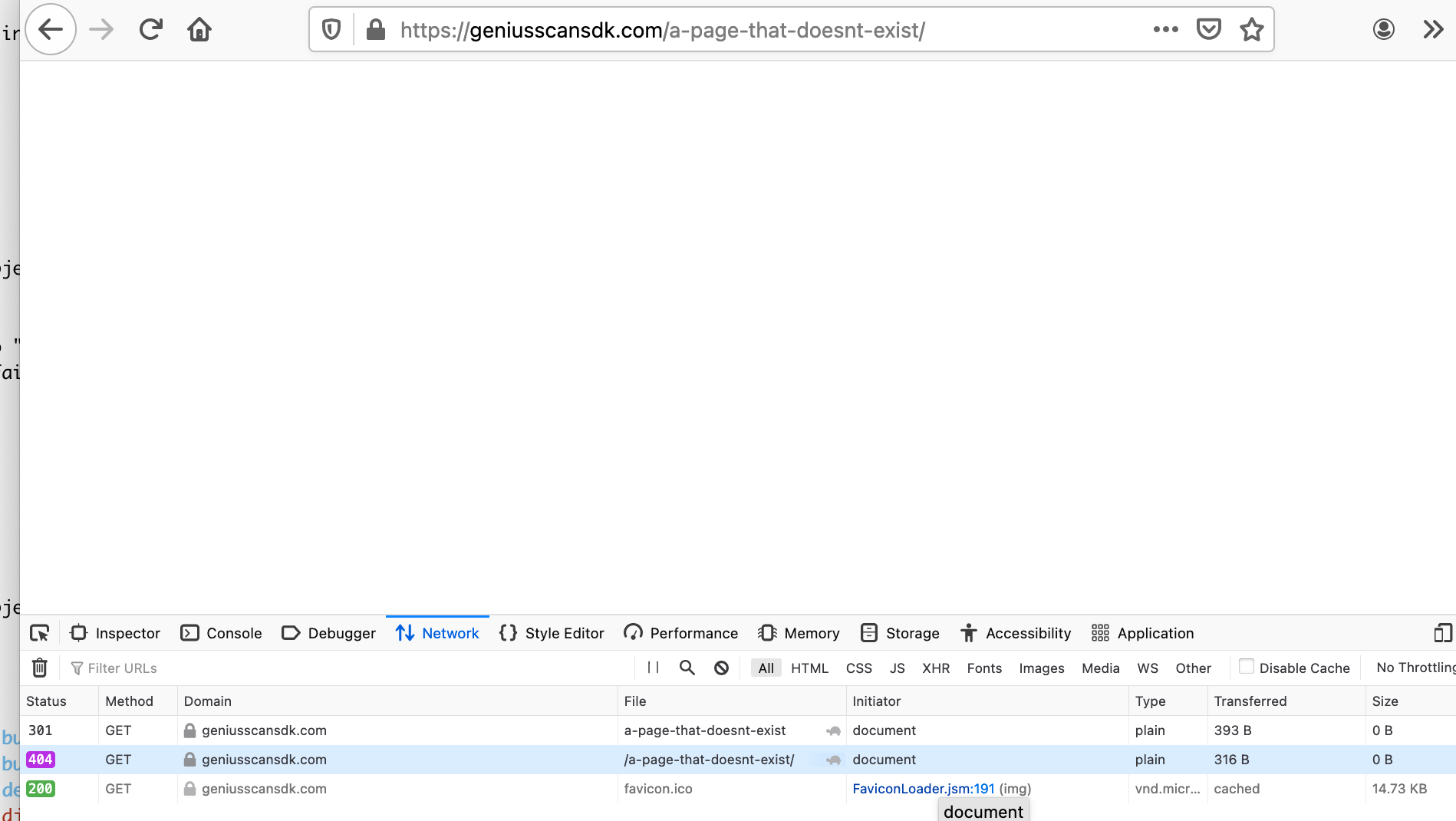Open the Storage tab
Image resolution: width=1456 pixels, height=821 pixels.
point(900,633)
